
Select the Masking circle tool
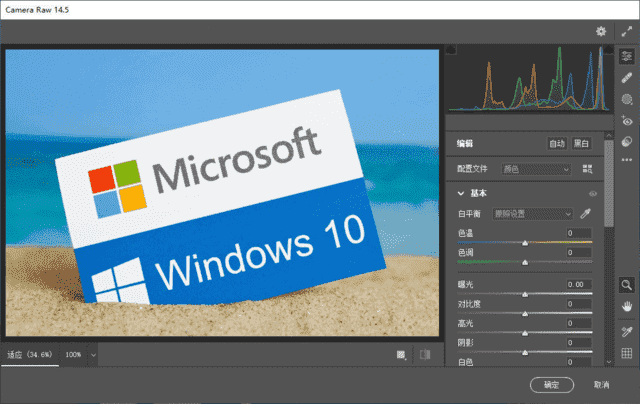point(627,99)
